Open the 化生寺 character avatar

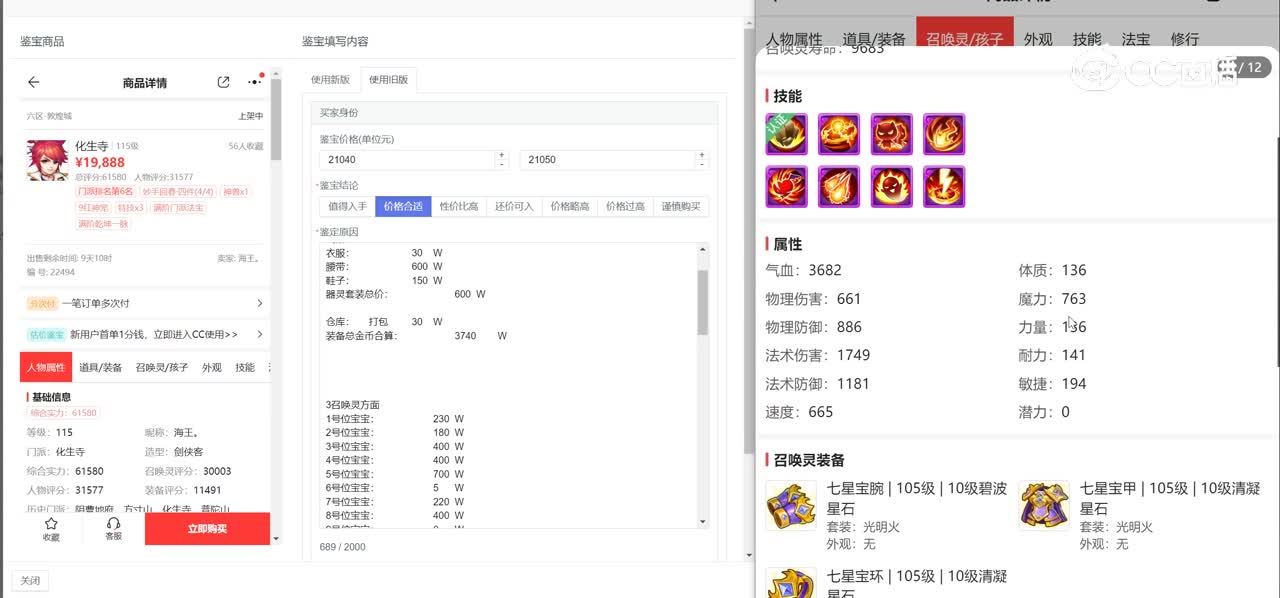[47, 161]
